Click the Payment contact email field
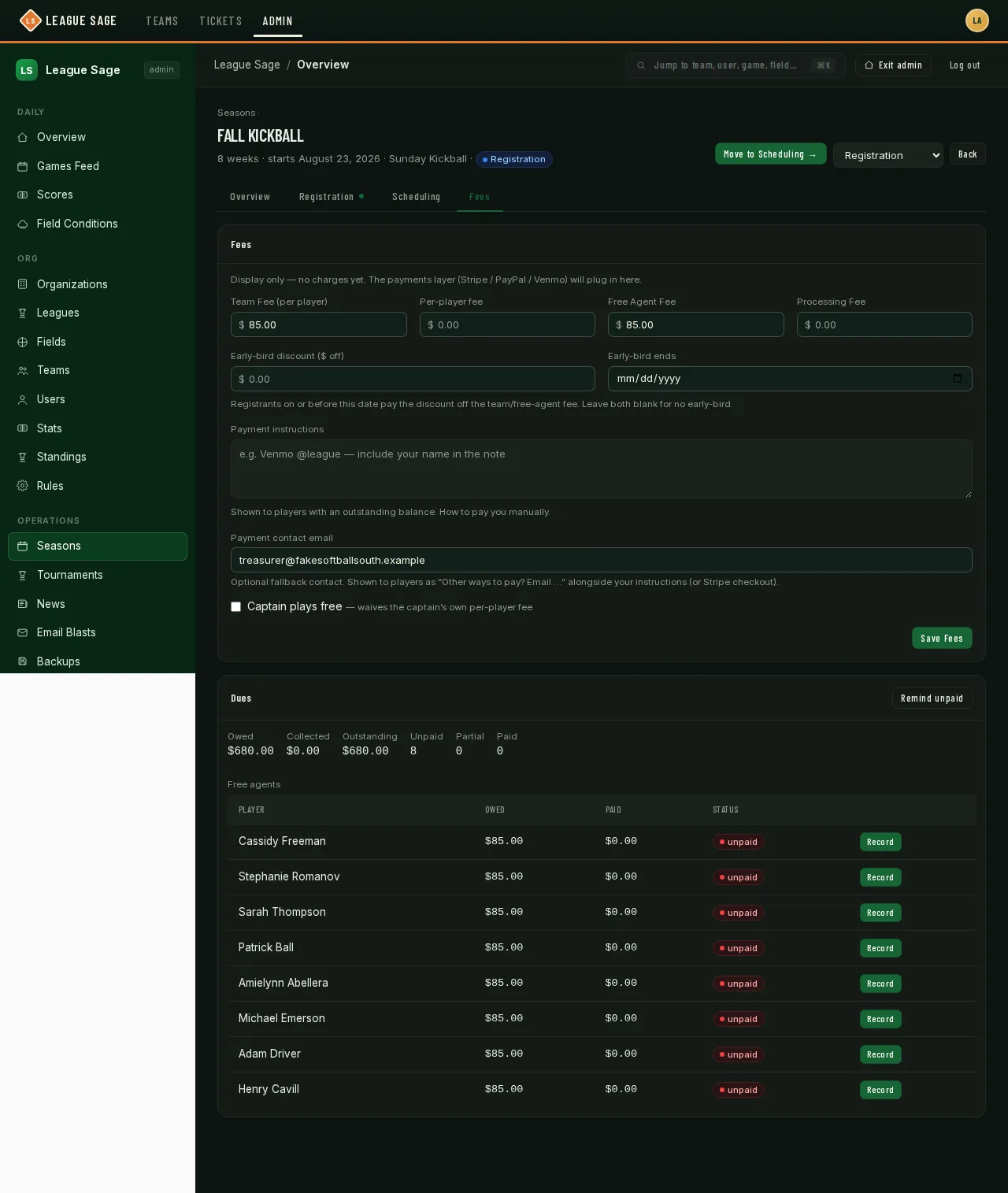1008x1193 pixels. click(601, 560)
